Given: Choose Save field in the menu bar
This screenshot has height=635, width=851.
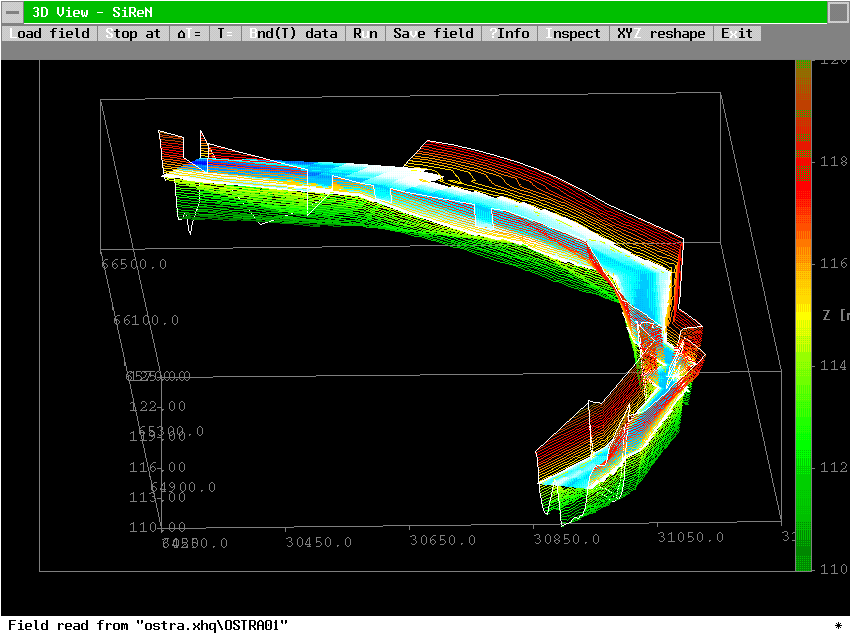Looking at the screenshot, I should point(433,33).
